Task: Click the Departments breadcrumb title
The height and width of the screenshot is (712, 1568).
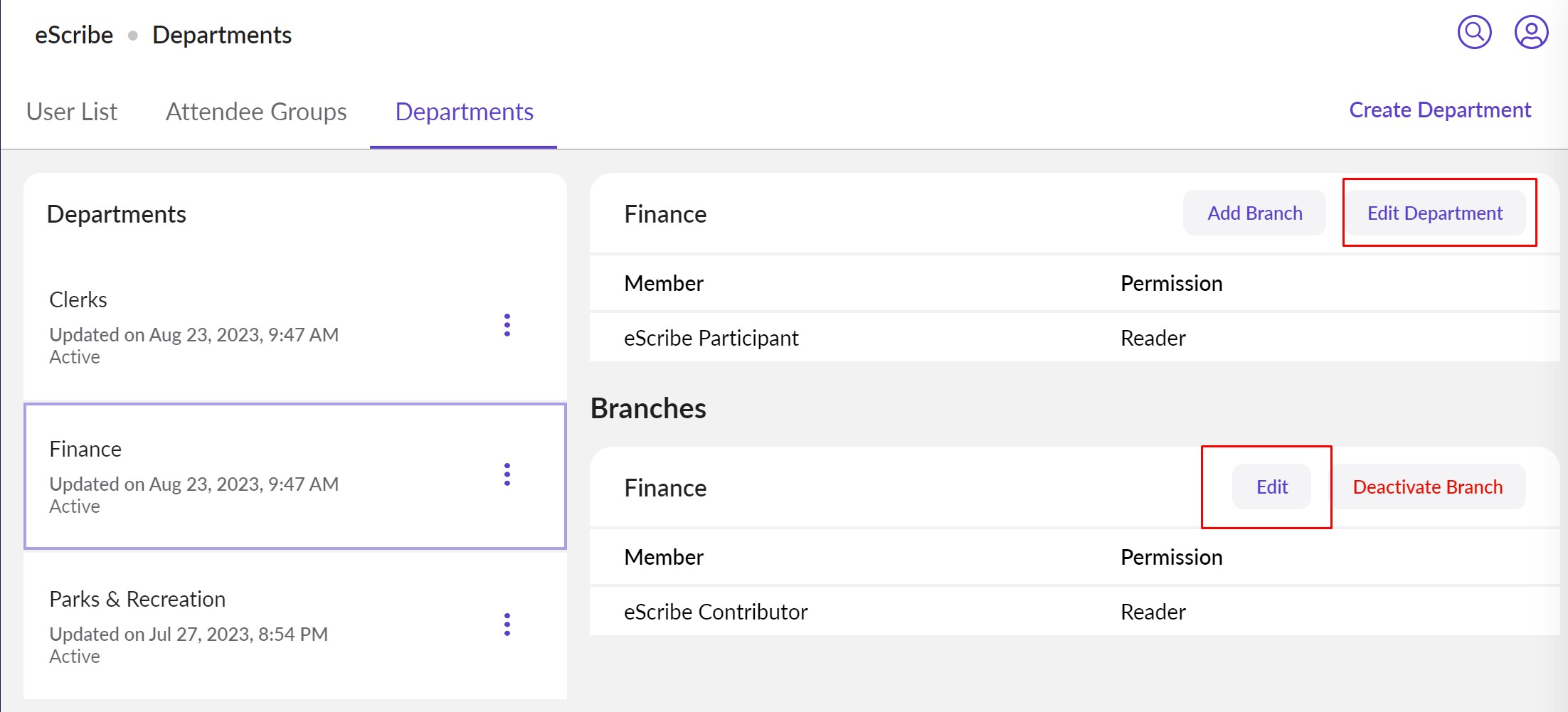Action: click(x=222, y=35)
